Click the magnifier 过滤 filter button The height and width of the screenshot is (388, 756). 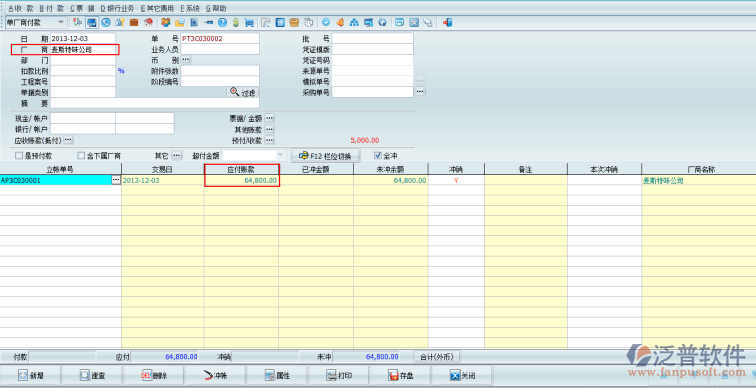[x=243, y=92]
